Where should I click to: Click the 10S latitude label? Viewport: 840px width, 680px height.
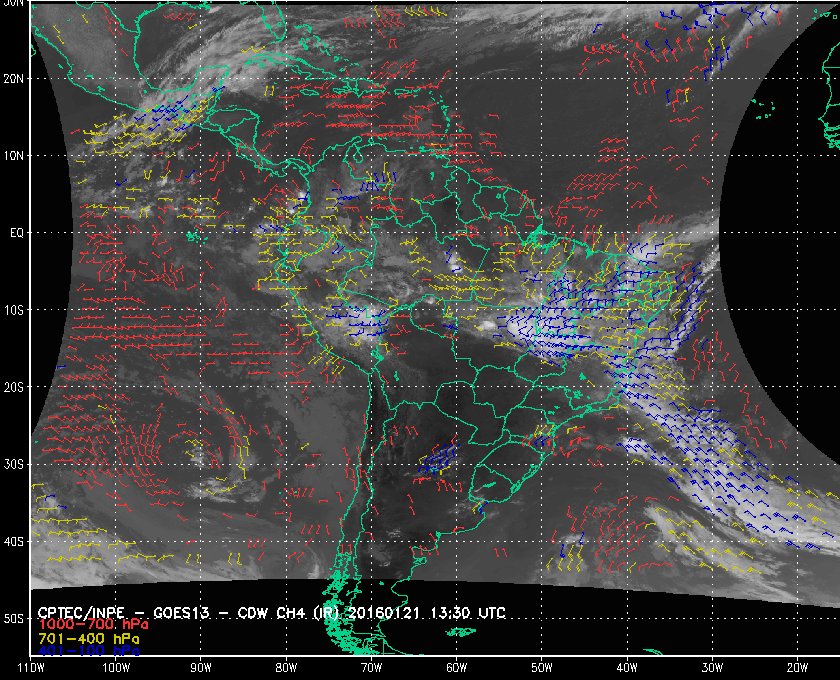pyautogui.click(x=13, y=311)
